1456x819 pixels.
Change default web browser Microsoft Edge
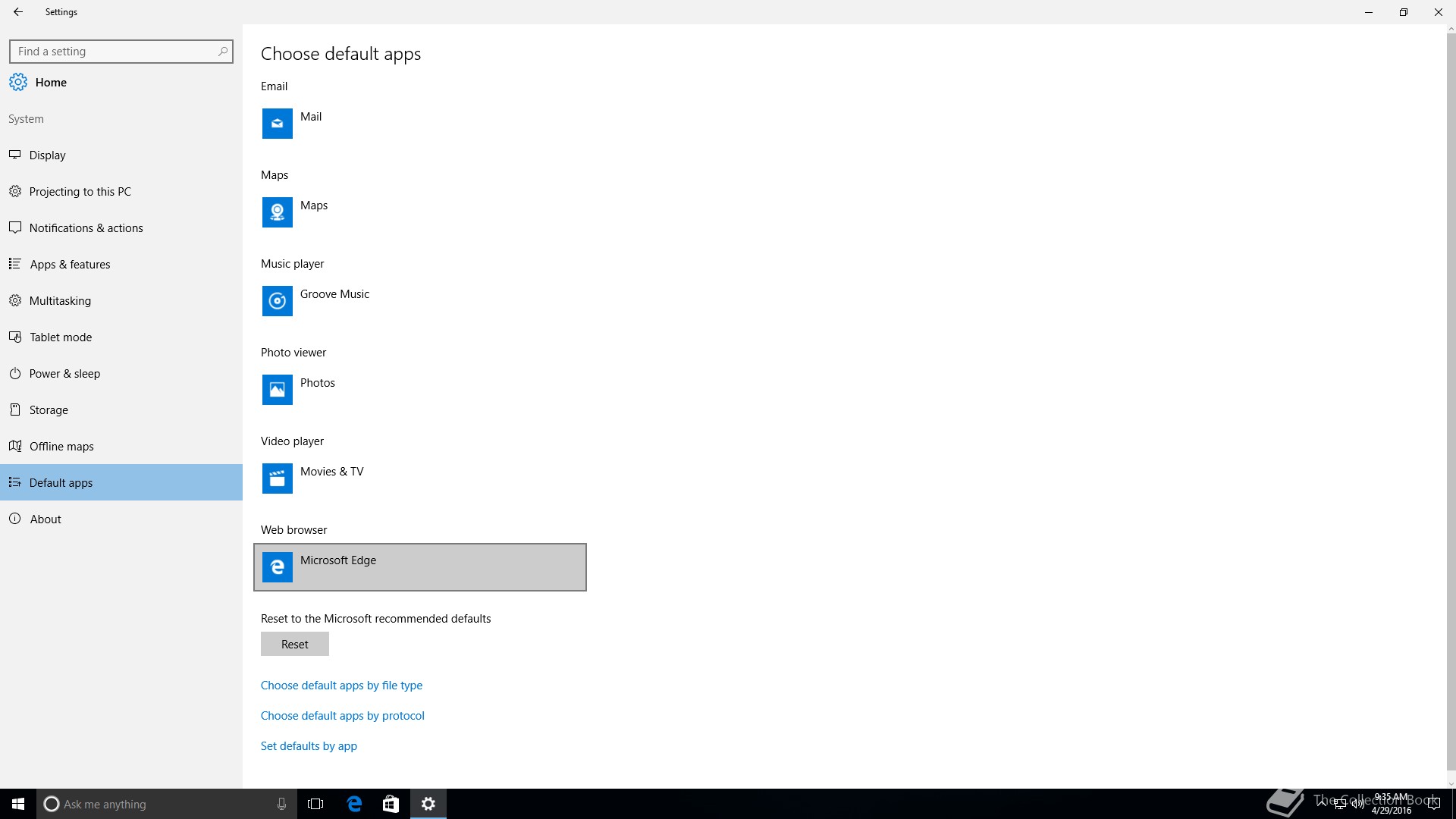click(420, 567)
